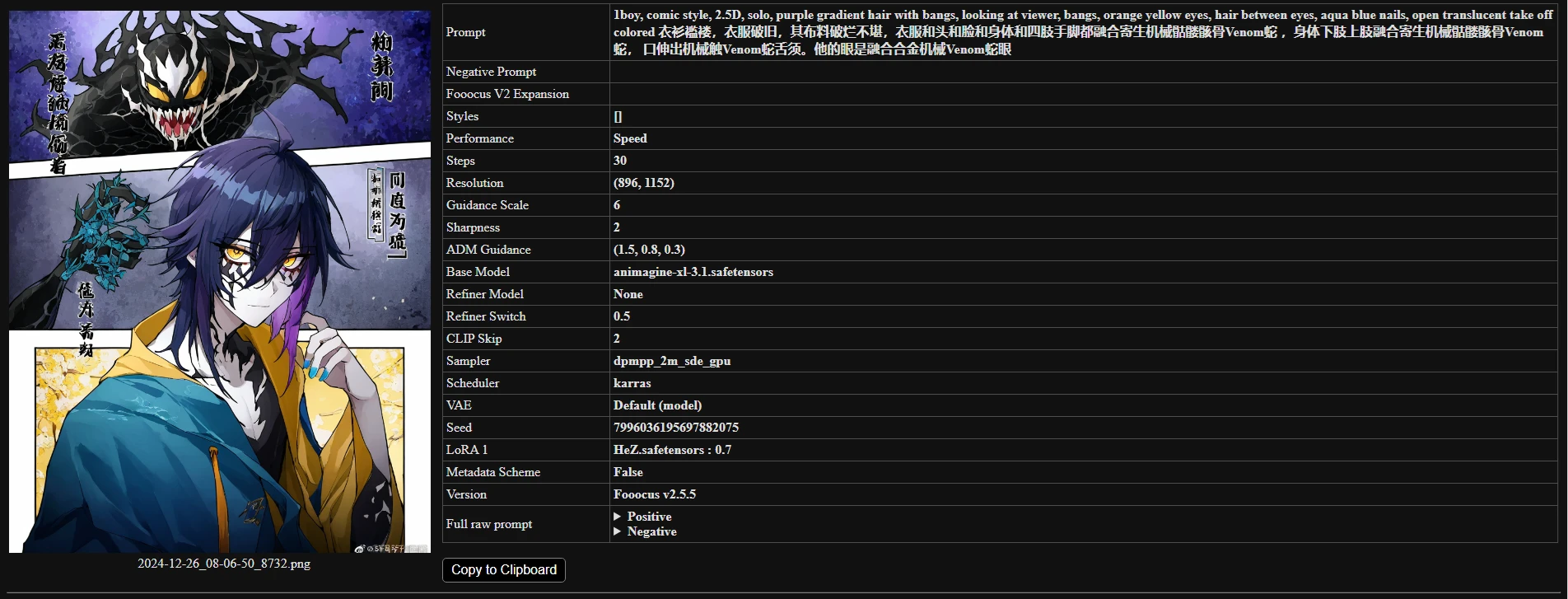Click the ADM Guidance value (1.5, 0.8, 0.3)

coord(649,250)
